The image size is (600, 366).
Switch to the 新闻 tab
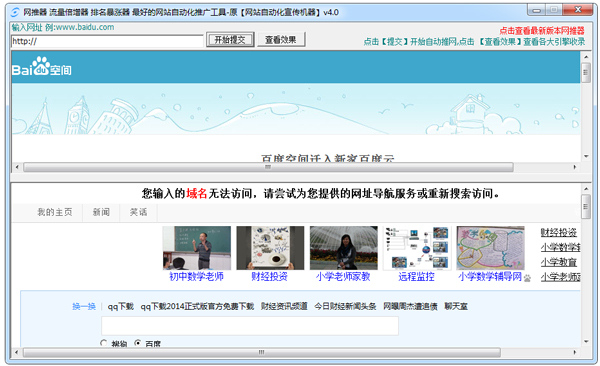point(101,212)
